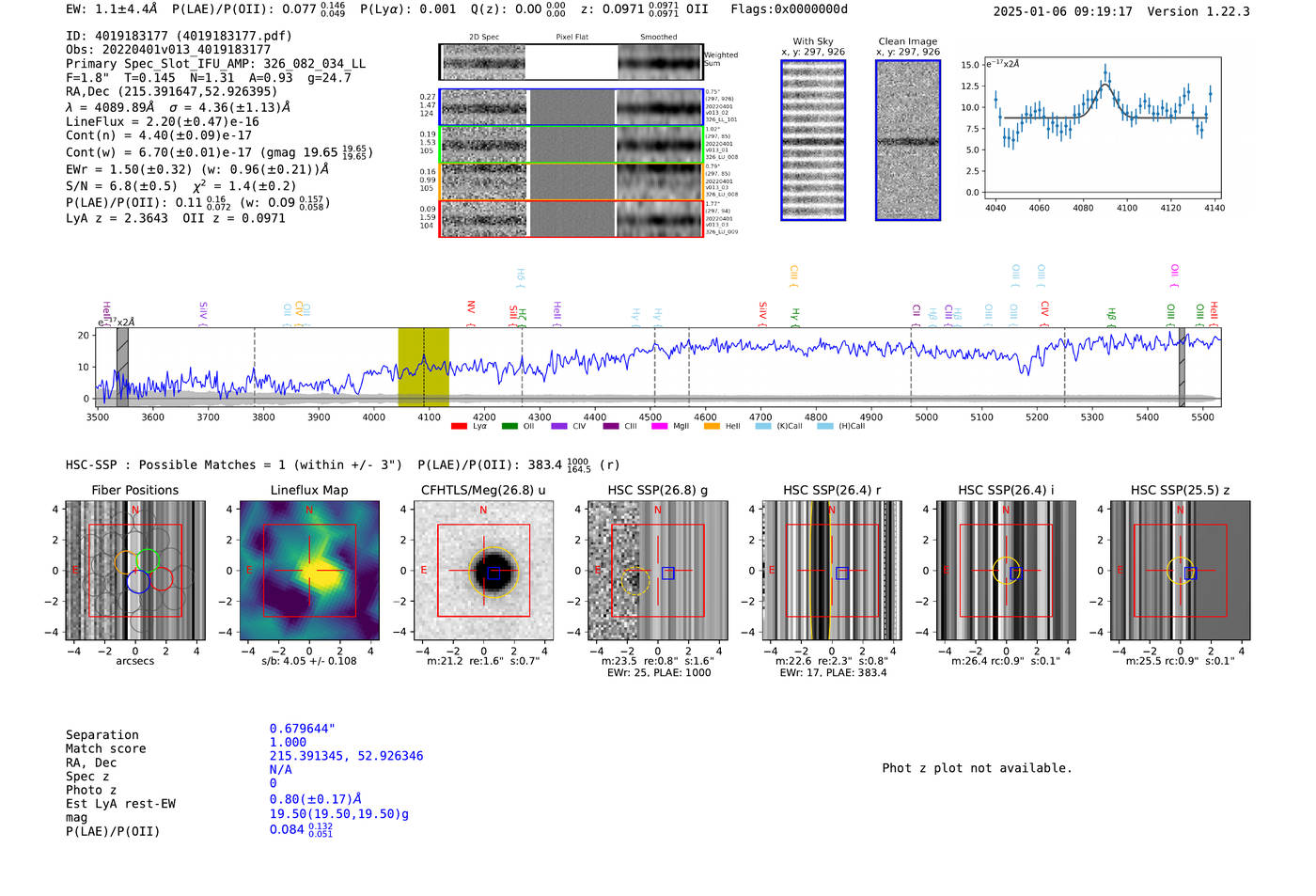Viewport: 1316px width, 896px height.
Task: Select the green-bordered fiber spectrum row
Action: [572, 145]
